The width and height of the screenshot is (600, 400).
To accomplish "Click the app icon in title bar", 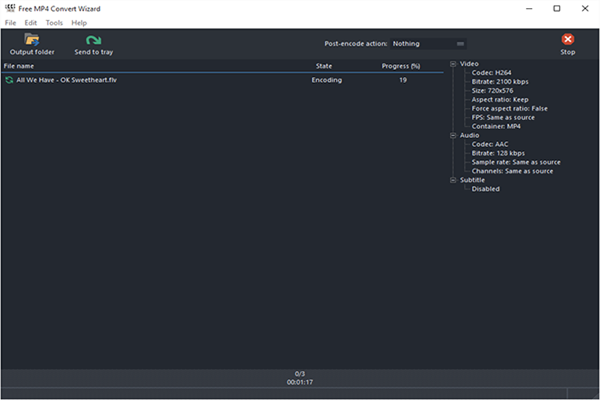I will point(10,8).
